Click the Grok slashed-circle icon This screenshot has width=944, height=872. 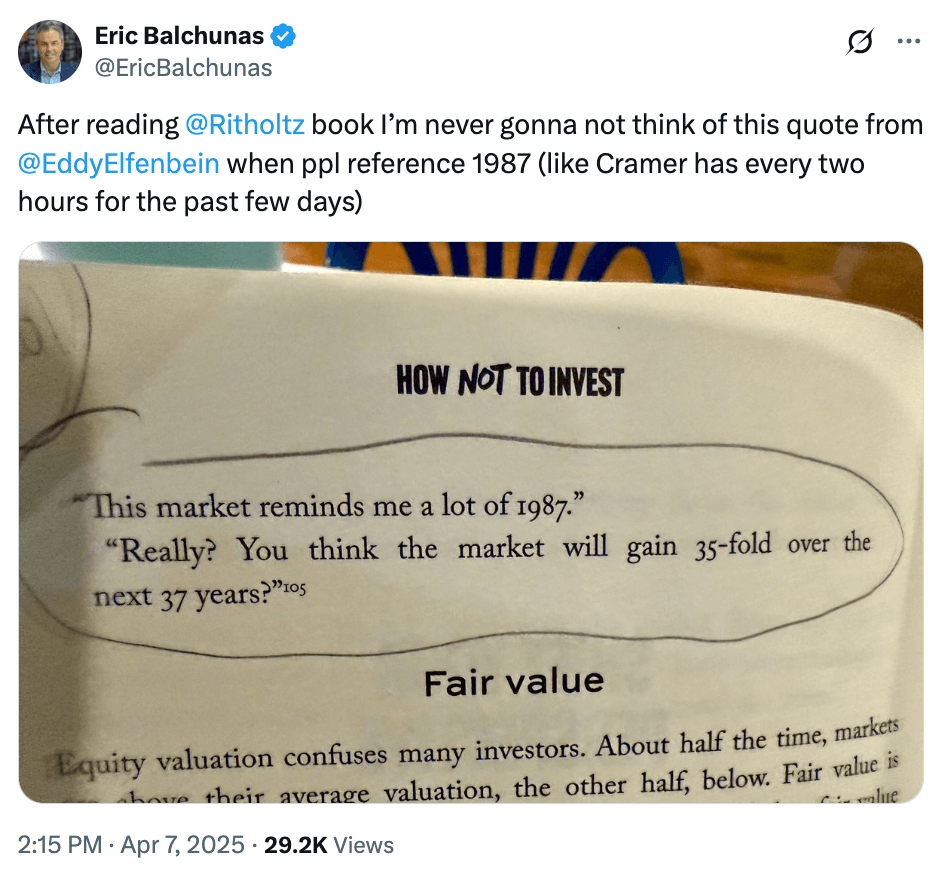tap(857, 43)
